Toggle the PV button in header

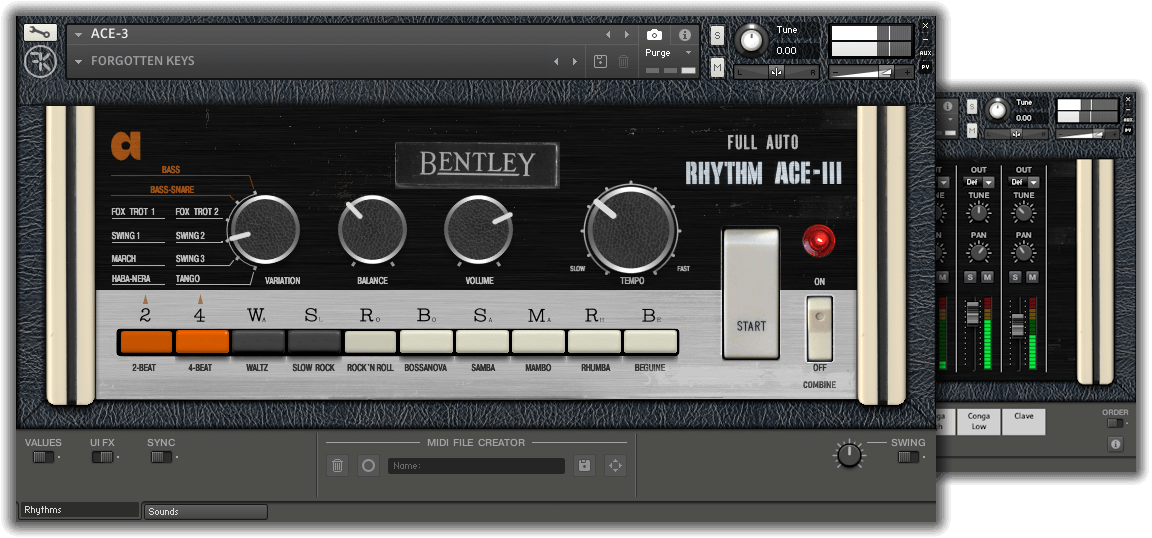point(925,67)
